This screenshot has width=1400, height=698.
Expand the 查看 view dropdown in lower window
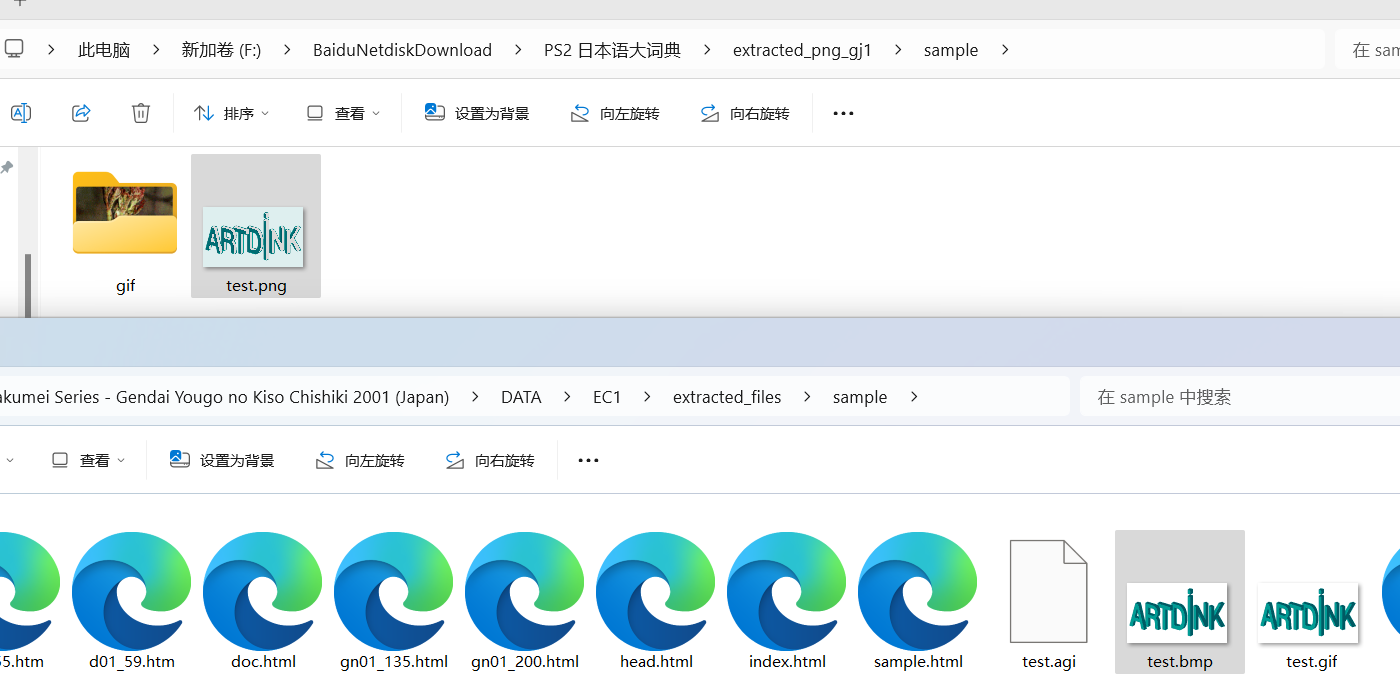click(x=89, y=461)
